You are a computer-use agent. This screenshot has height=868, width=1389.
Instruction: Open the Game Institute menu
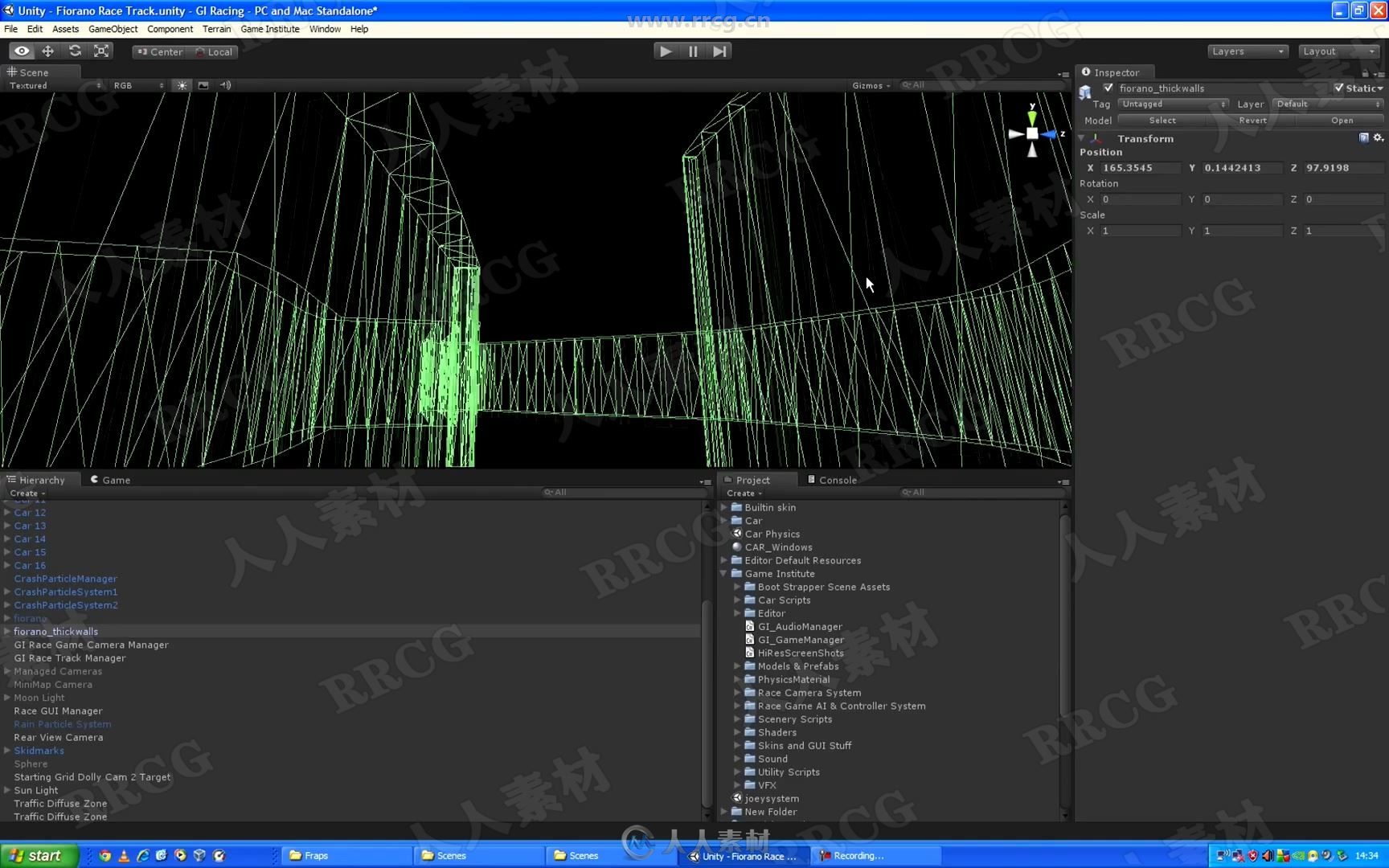[269, 29]
